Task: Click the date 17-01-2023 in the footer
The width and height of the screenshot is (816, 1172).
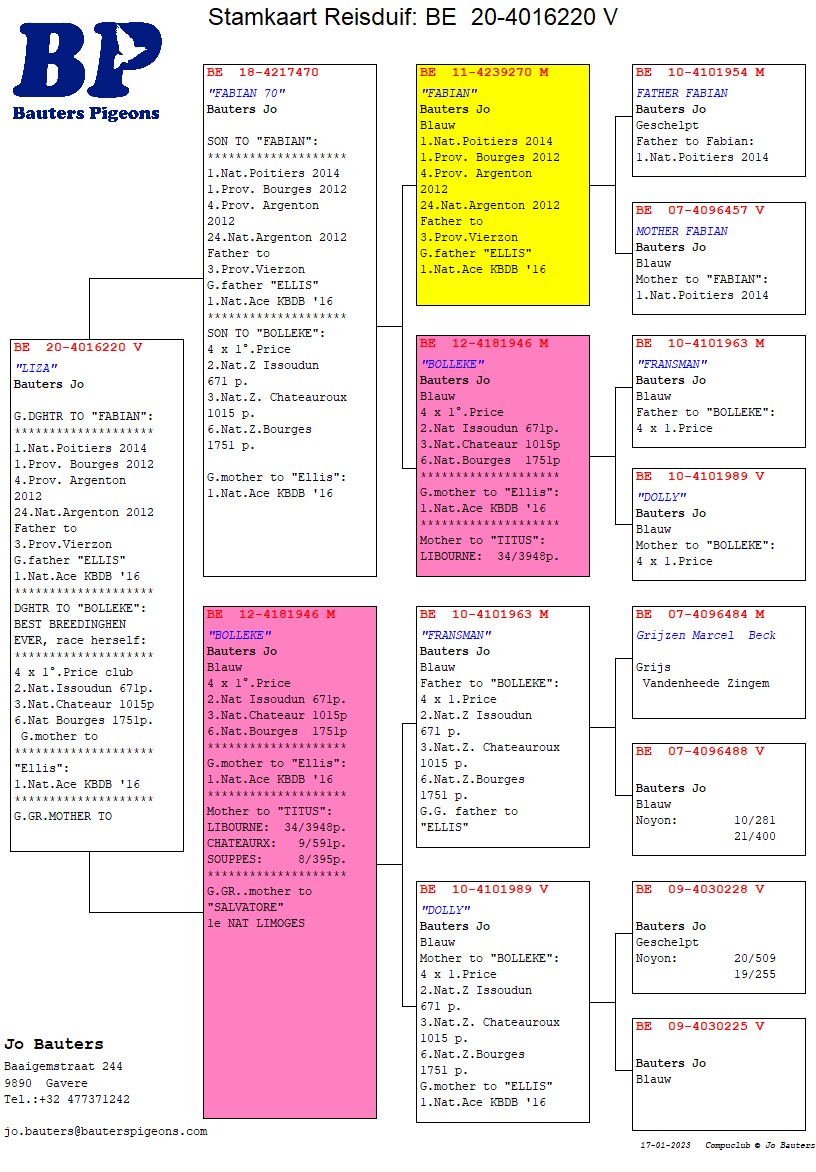Action: point(665,1145)
